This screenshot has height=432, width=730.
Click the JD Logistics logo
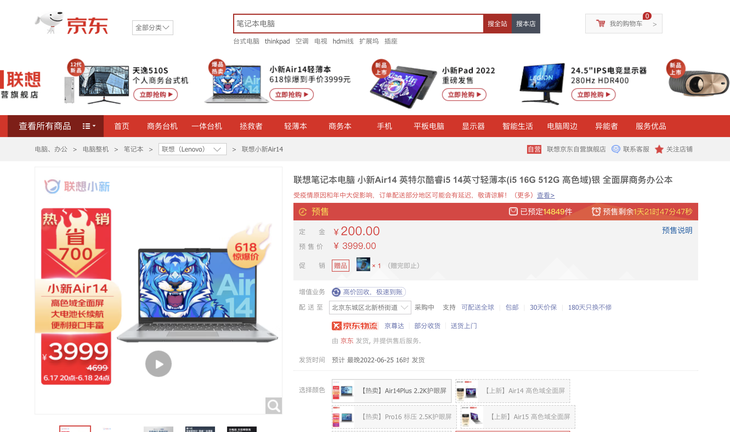point(354,326)
